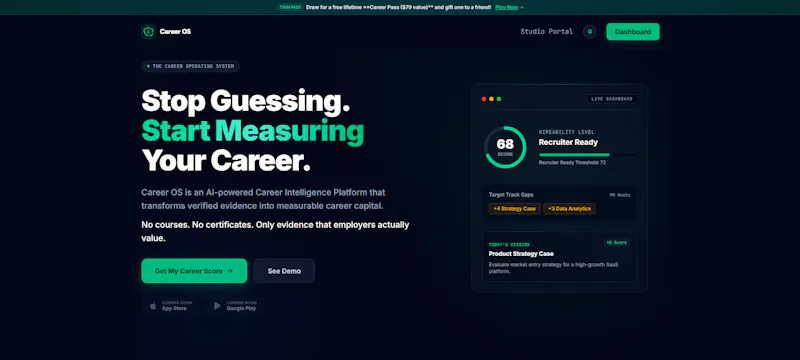Viewport: 800px width, 360px height.
Task: Open the Studio Portal nav link
Action: coord(546,32)
